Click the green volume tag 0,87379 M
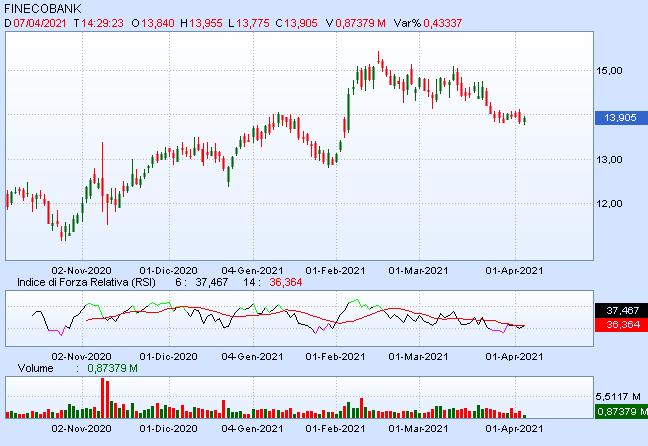This screenshot has width=648, height=446. (x=622, y=411)
